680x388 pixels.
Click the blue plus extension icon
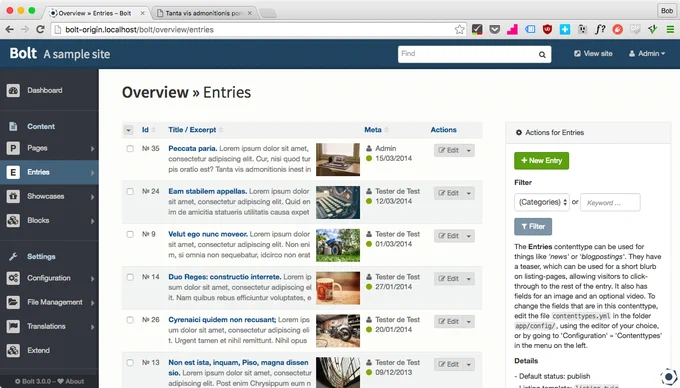click(565, 29)
